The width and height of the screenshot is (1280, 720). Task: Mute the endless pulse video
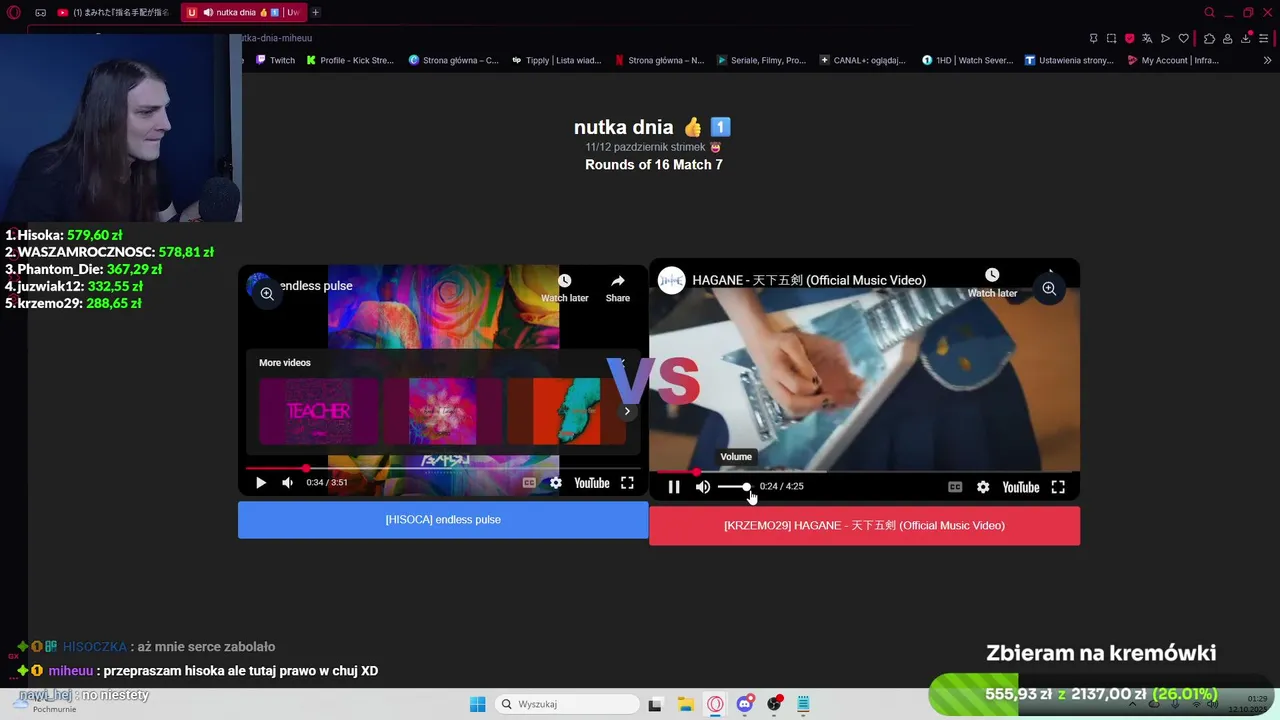tap(288, 483)
